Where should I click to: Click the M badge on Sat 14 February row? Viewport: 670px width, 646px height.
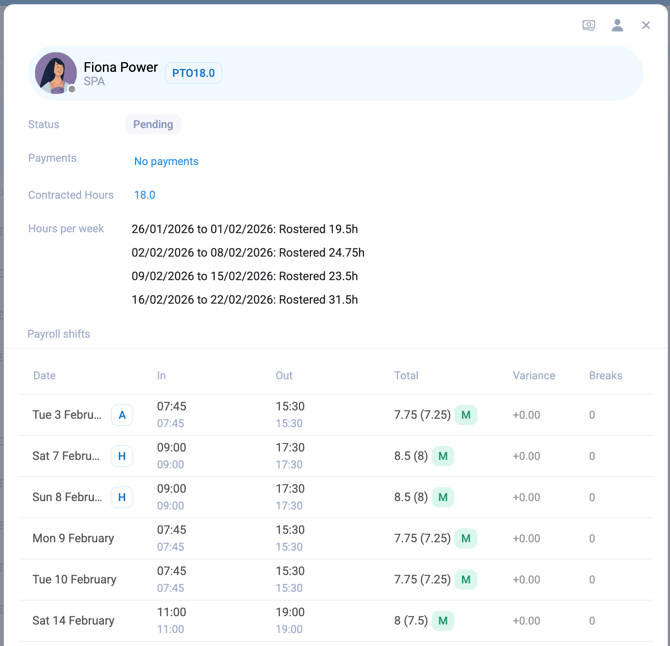tap(443, 620)
